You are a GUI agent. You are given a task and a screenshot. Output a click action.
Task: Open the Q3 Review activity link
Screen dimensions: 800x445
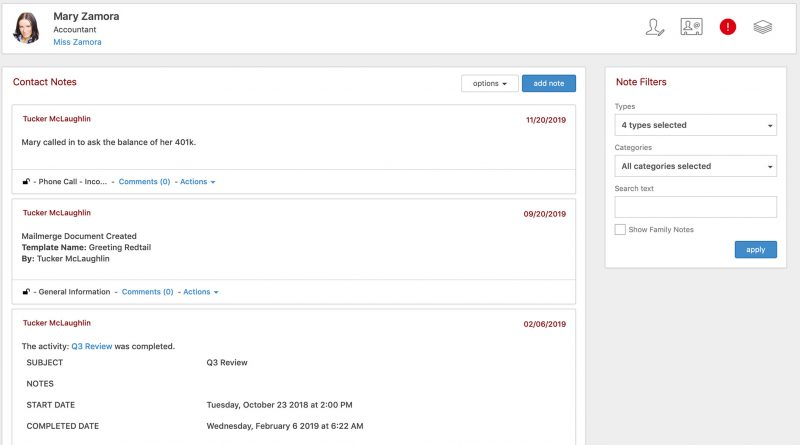92,346
